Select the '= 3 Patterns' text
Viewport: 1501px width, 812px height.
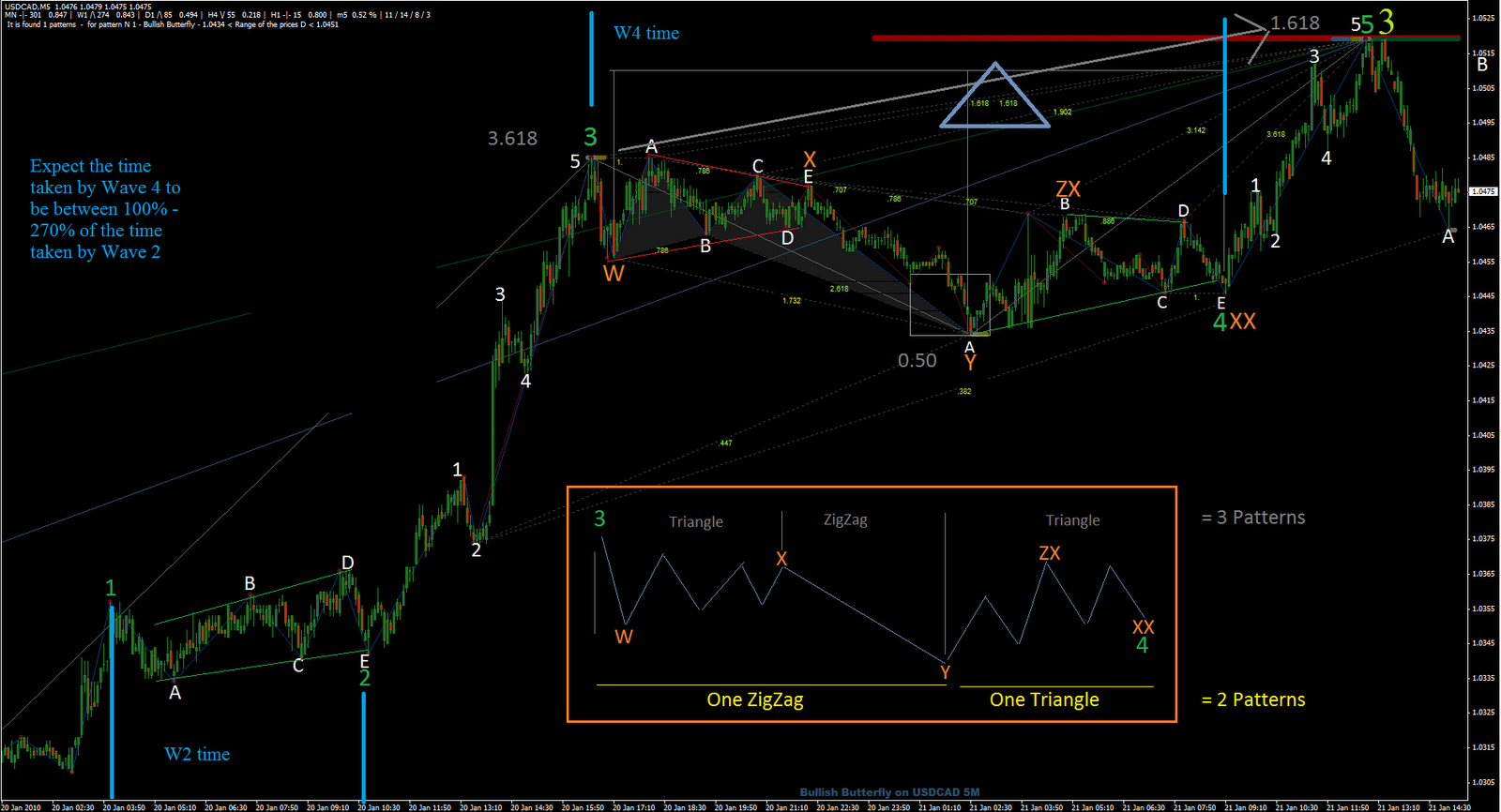[1253, 518]
